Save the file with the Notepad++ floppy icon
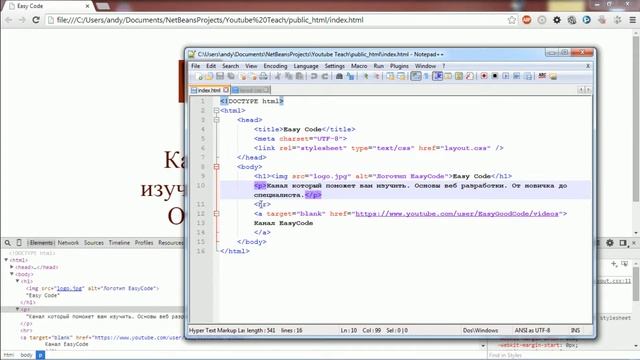The height and width of the screenshot is (360, 640). tap(220, 76)
